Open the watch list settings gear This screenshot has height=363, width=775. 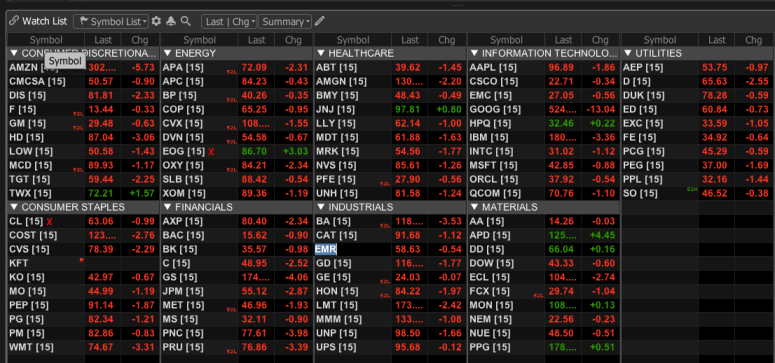[x=157, y=21]
